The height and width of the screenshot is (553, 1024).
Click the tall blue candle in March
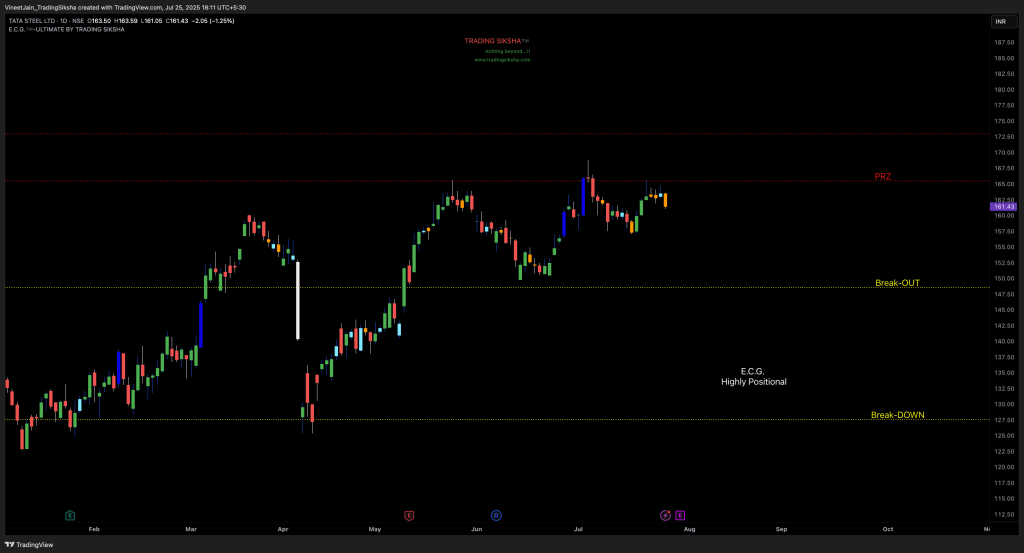[201, 324]
